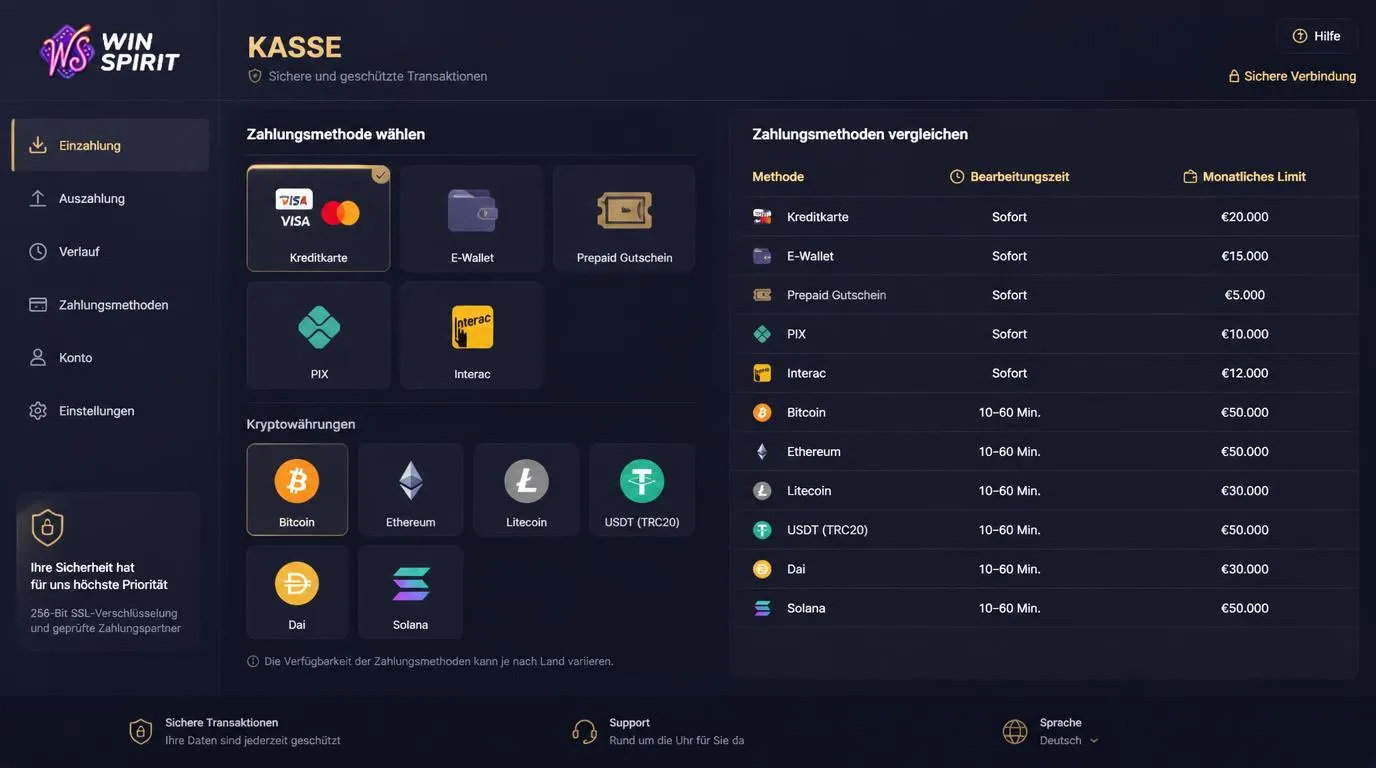Click the Auszahlung upload icon in sidebar
1376x768 pixels.
38,198
